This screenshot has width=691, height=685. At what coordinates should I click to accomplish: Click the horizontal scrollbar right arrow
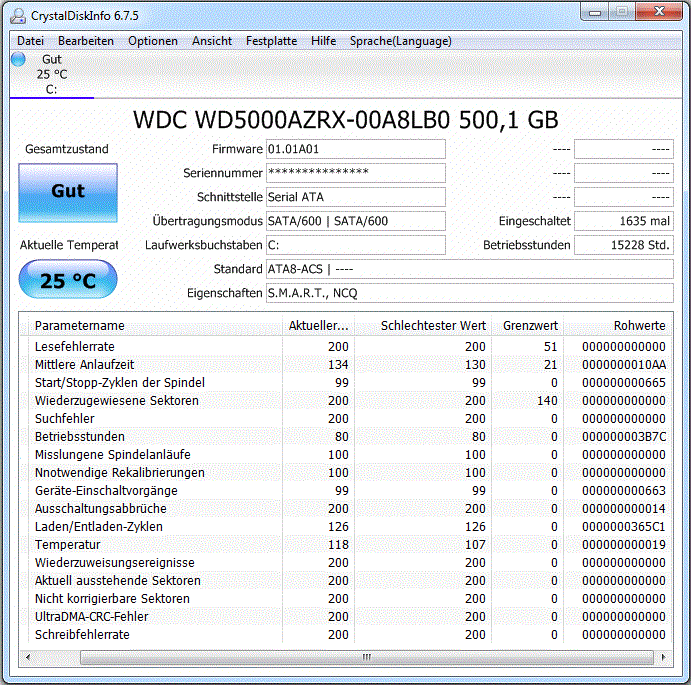tap(664, 657)
